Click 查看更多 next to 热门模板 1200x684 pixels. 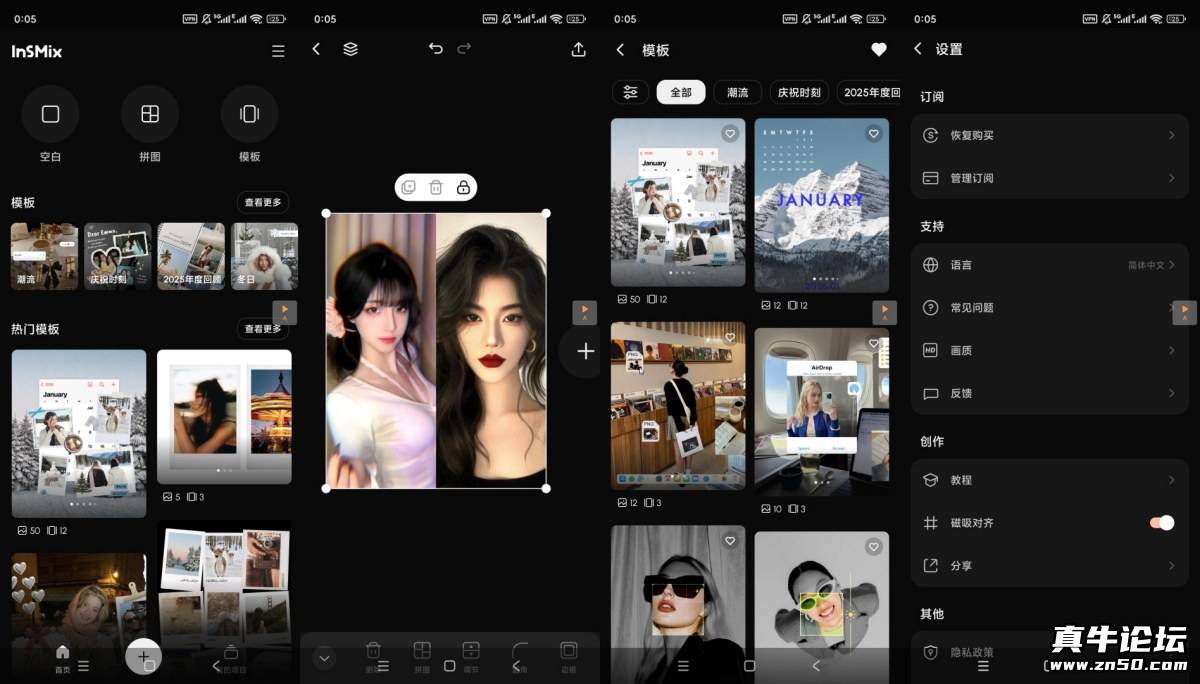[262, 328]
